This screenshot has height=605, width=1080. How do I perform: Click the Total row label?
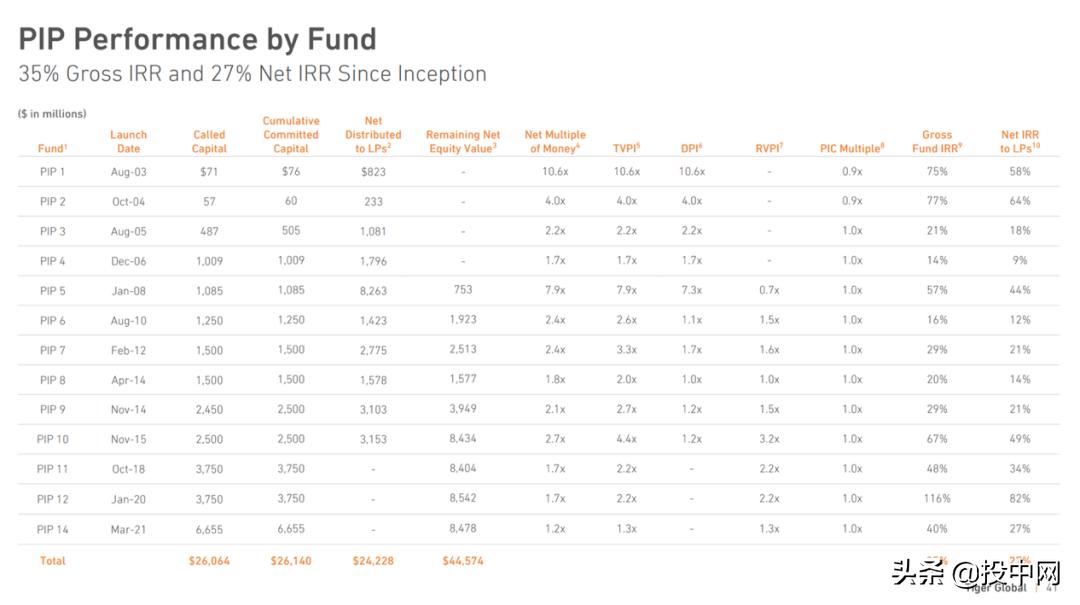[52, 561]
